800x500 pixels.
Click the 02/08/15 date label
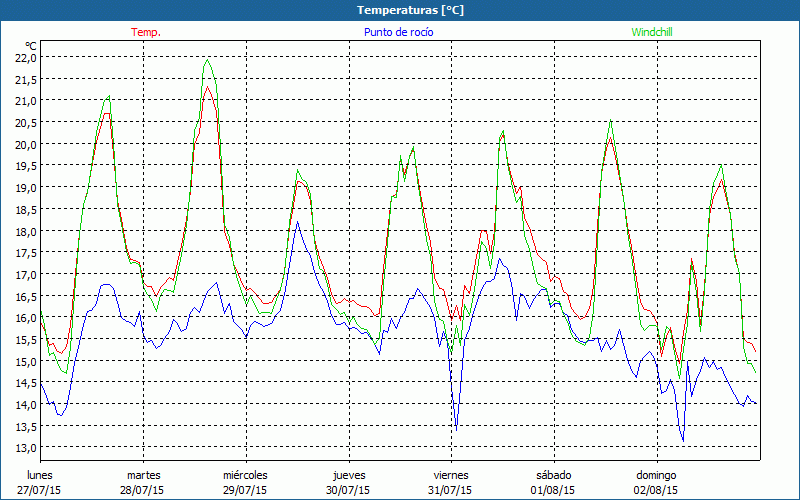[656, 490]
